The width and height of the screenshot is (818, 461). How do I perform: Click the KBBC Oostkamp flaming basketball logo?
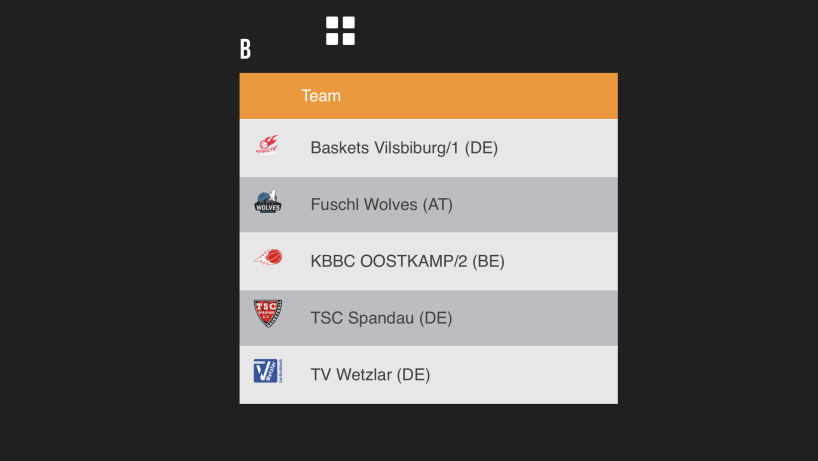268,257
